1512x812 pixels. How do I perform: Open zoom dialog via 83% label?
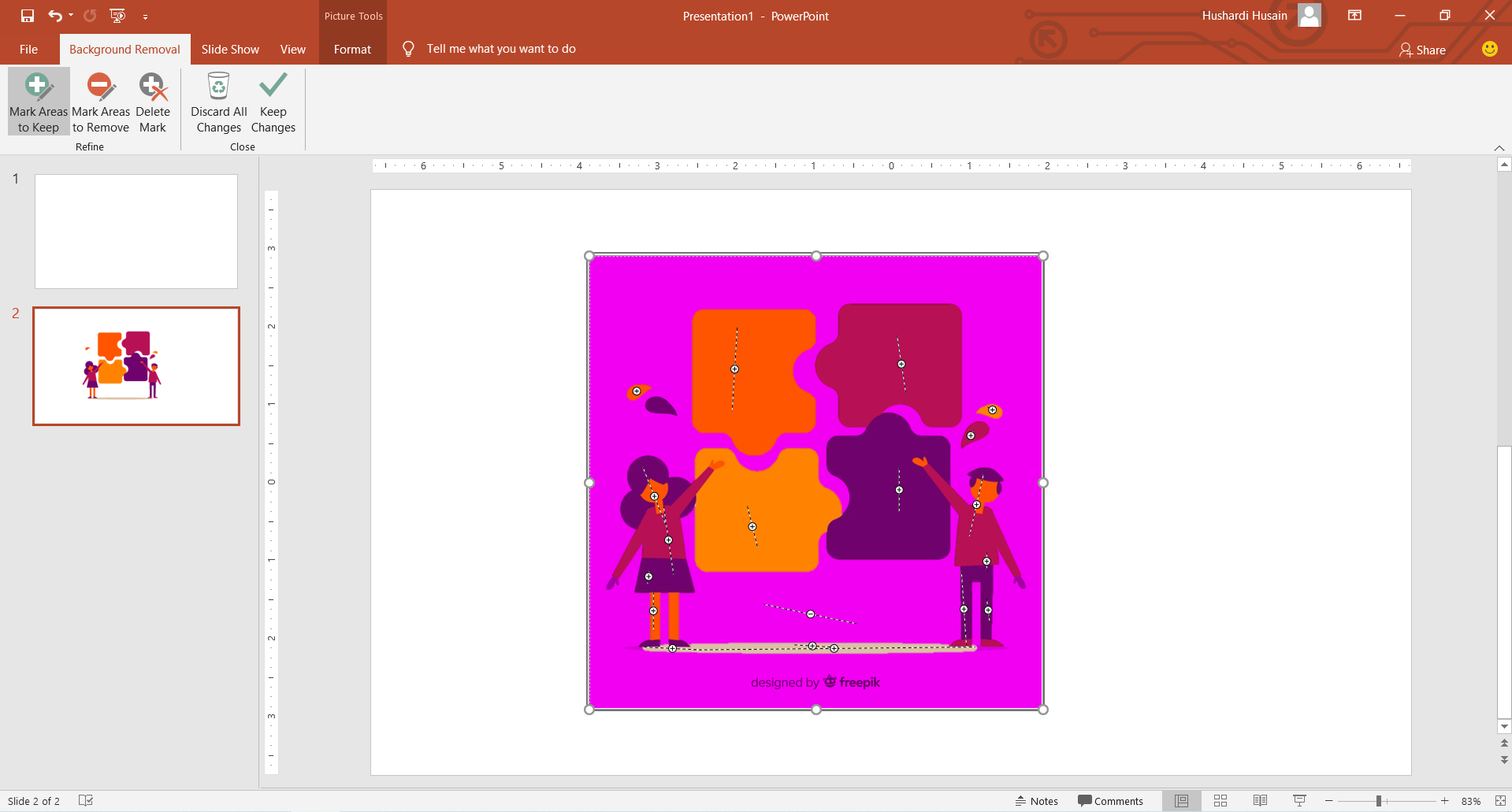(x=1470, y=801)
